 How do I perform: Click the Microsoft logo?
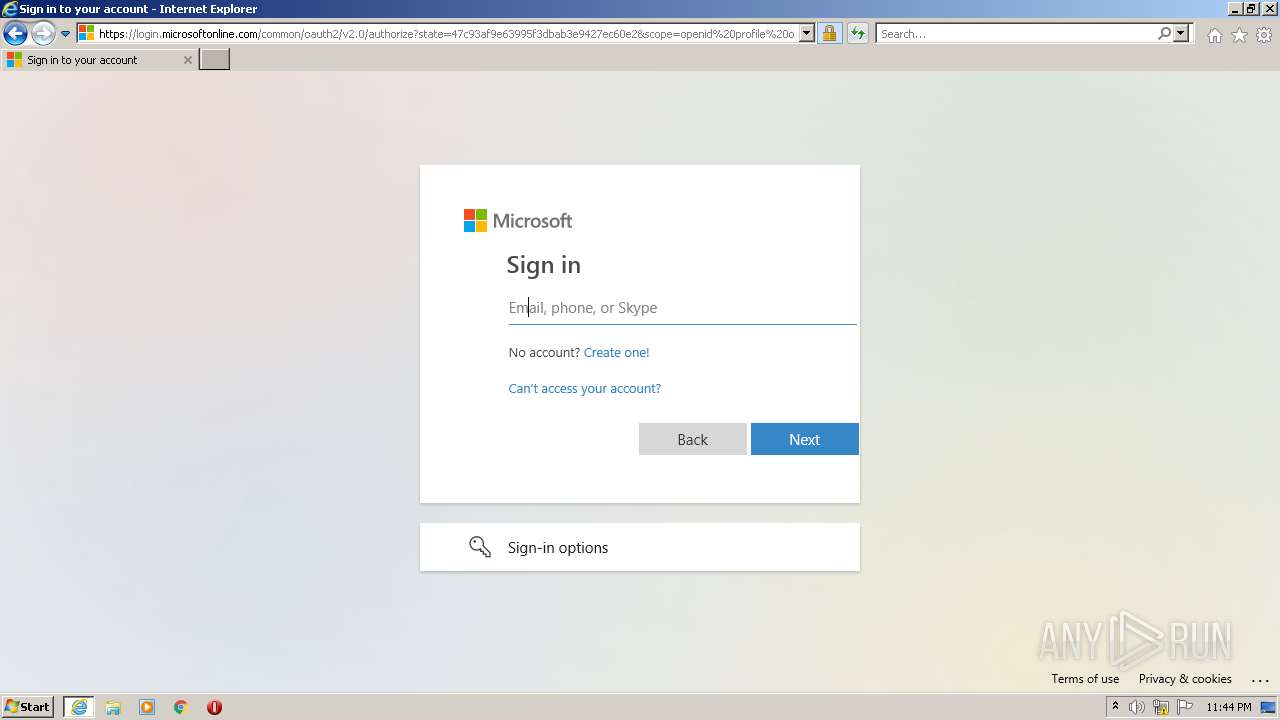(x=518, y=220)
